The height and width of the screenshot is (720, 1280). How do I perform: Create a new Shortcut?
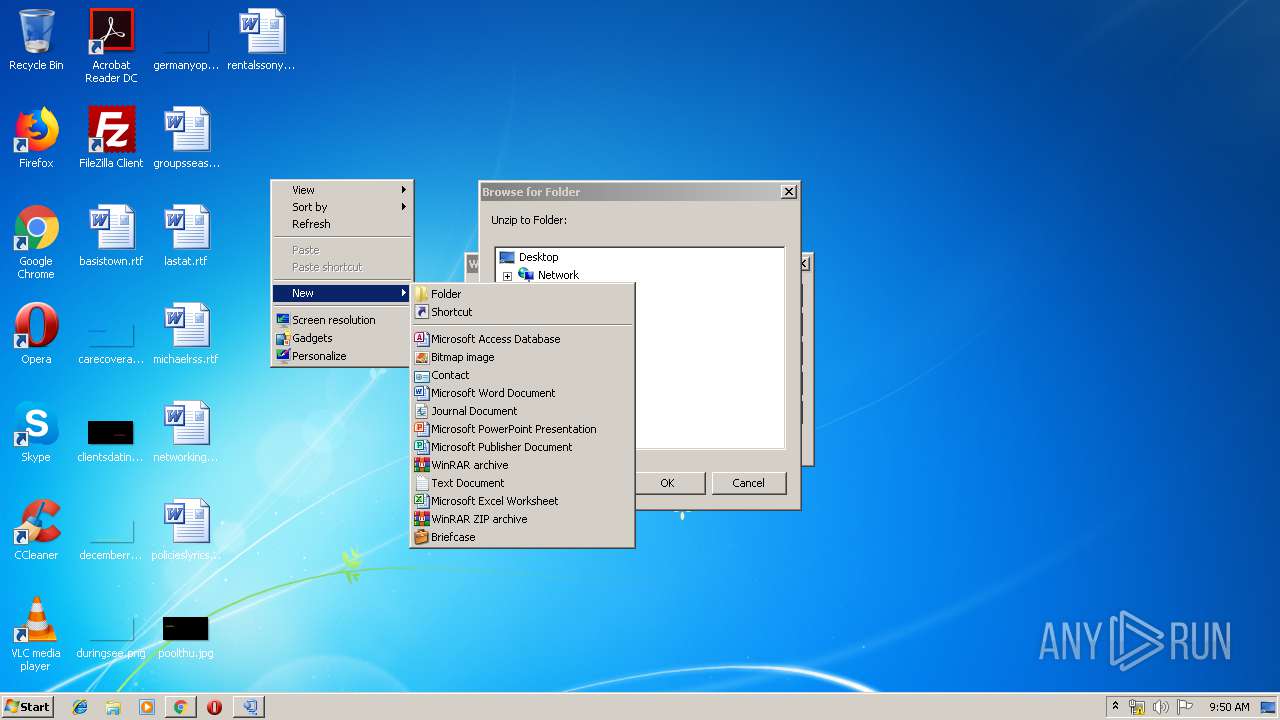(x=522, y=312)
